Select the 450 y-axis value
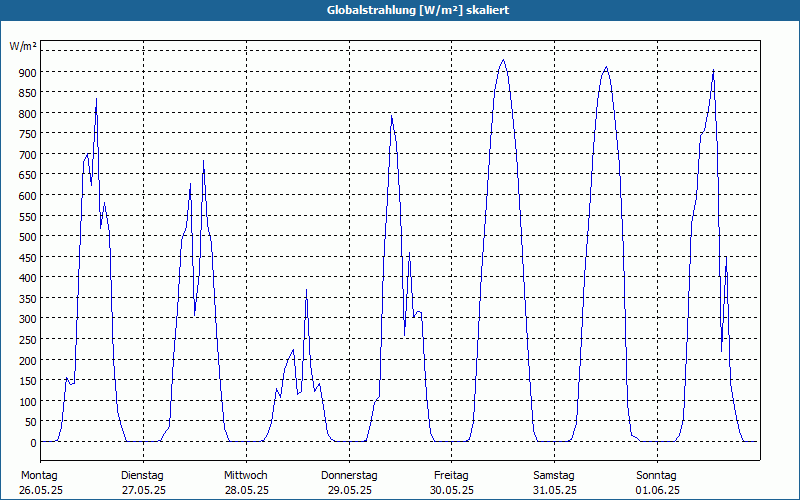The height and width of the screenshot is (500, 800). pos(28,258)
